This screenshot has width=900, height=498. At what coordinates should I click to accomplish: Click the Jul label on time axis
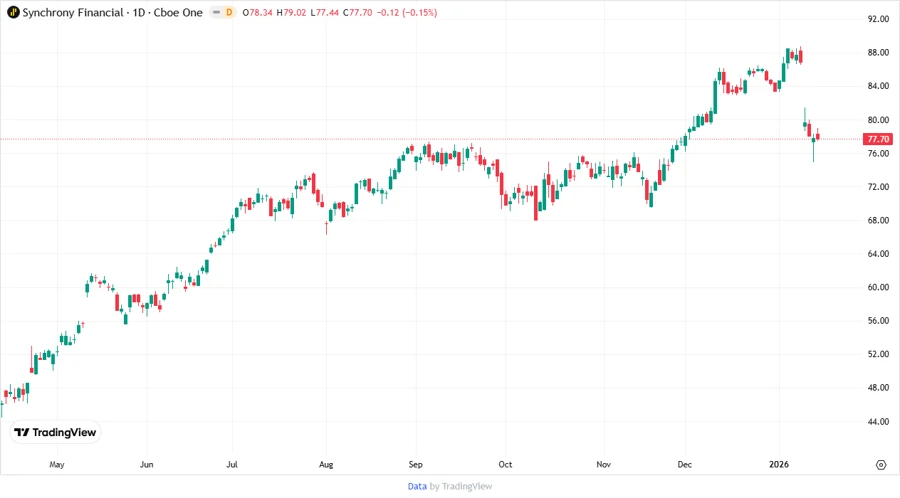click(232, 464)
